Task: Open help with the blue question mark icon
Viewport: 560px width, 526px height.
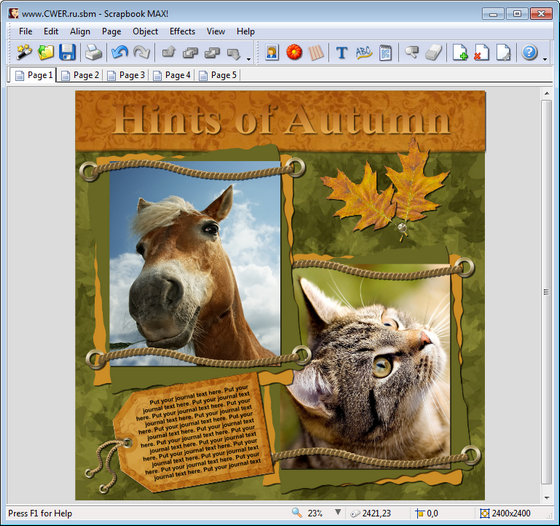Action: tap(529, 52)
